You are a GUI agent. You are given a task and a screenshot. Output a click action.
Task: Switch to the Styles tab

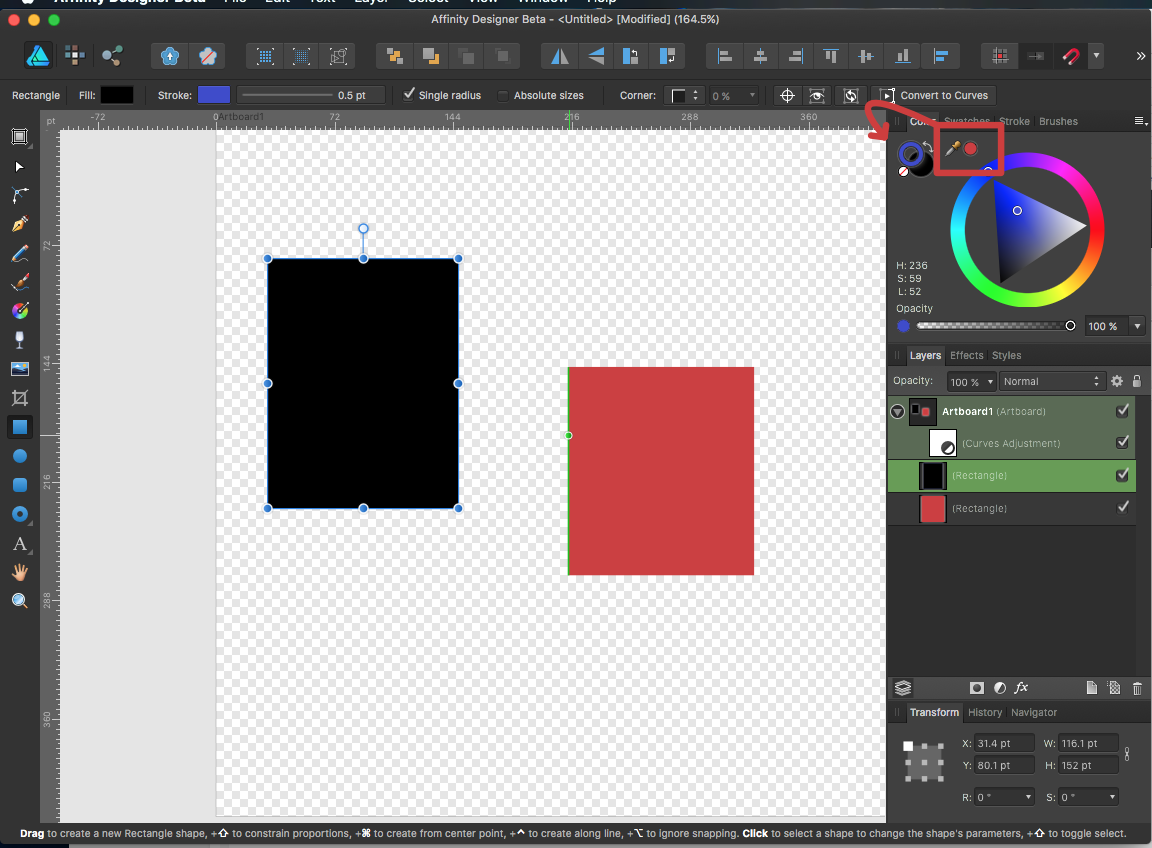tap(1006, 355)
